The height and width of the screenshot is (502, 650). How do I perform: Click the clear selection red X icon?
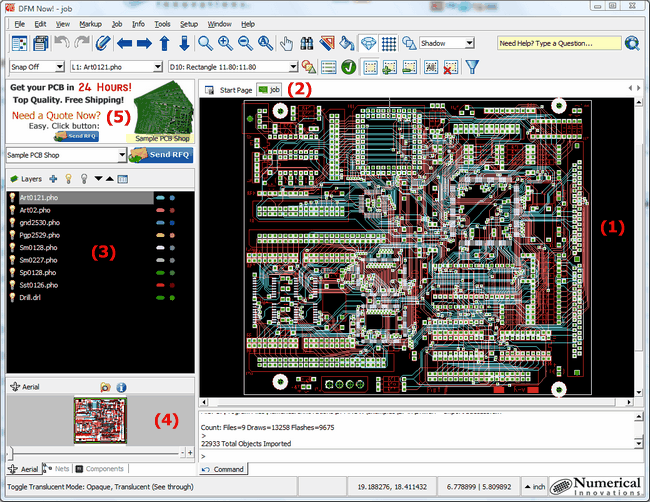(450, 67)
